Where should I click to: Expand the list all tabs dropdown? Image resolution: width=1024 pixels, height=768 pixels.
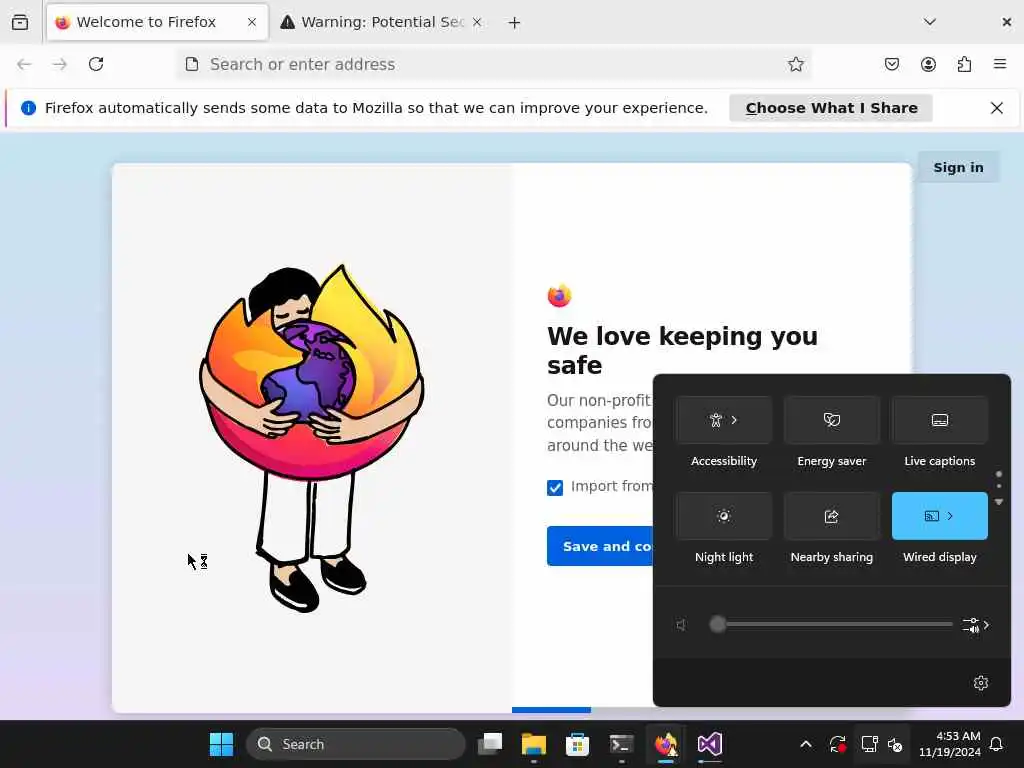[x=930, y=22]
